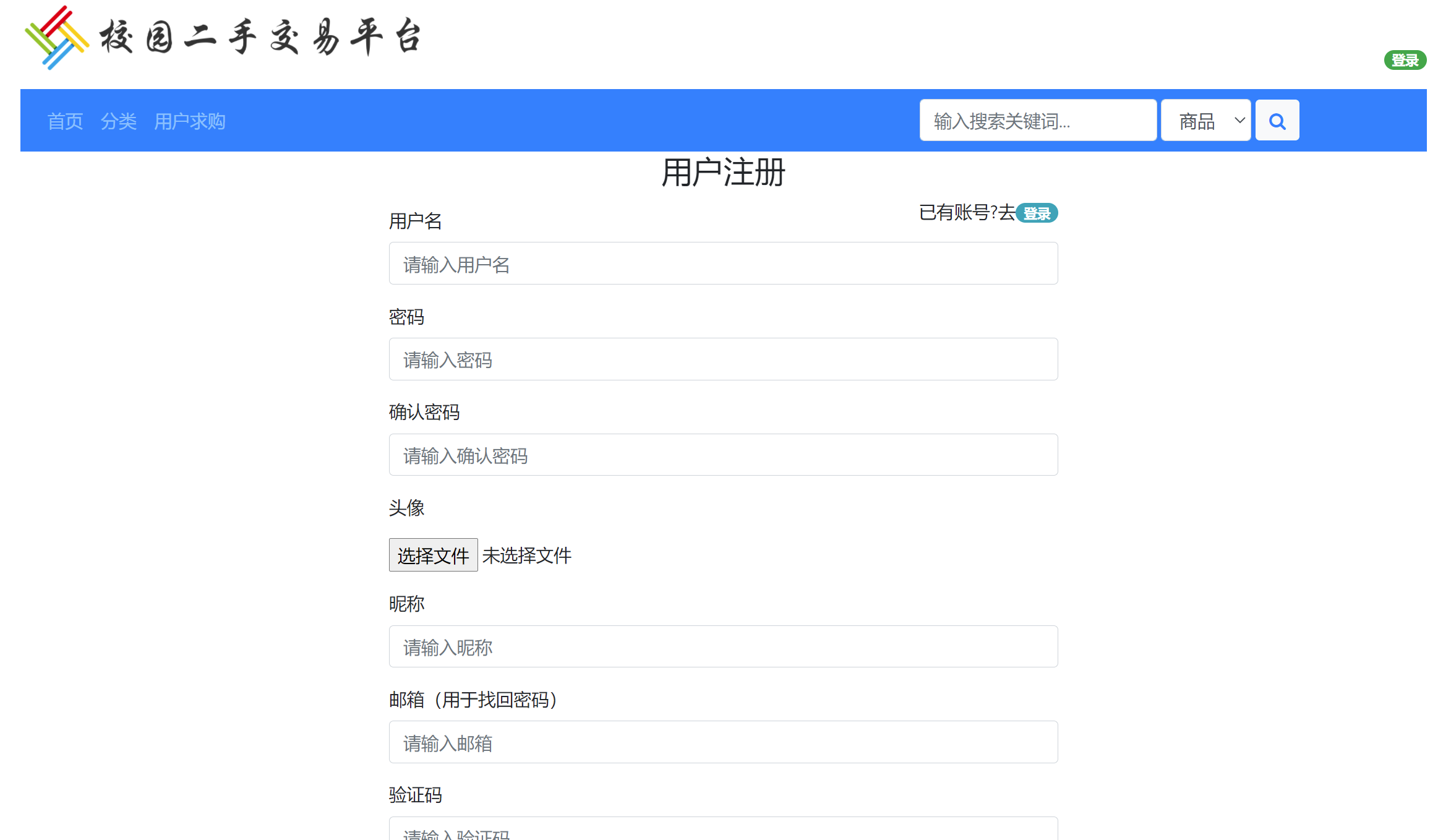Open the 商品 search type dropdown
The height and width of the screenshot is (840, 1451).
click(x=1205, y=121)
